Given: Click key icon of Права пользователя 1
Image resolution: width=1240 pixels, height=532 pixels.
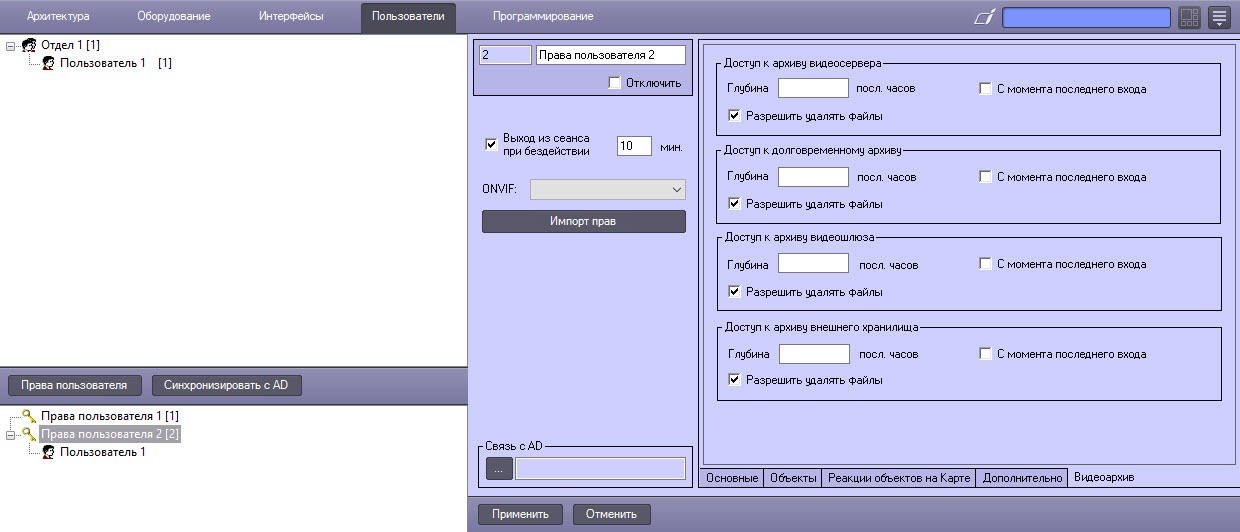Looking at the screenshot, I should pos(29,415).
